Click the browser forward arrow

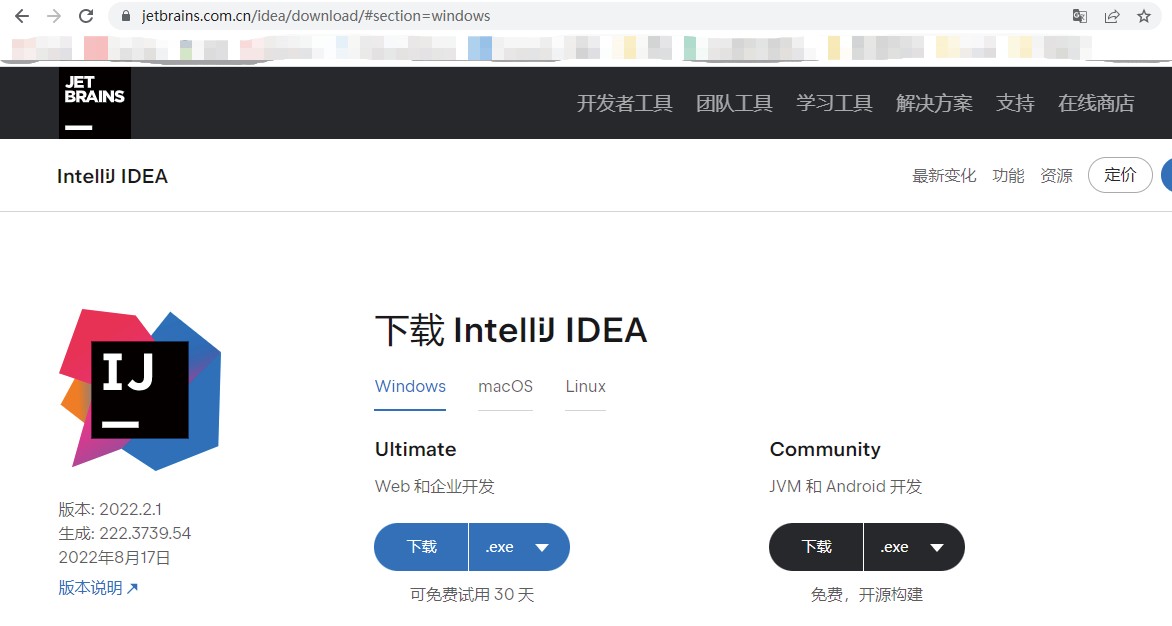point(54,16)
